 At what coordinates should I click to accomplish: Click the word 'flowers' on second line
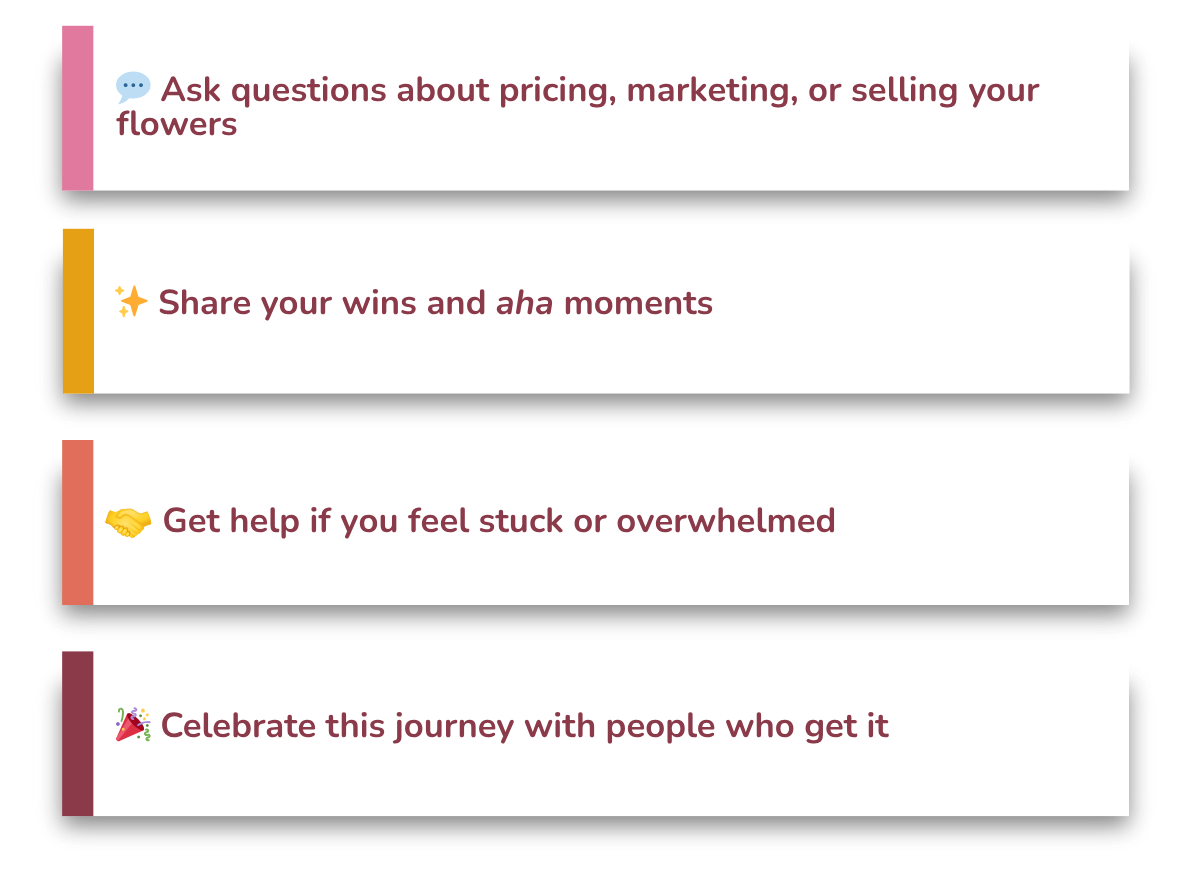point(177,124)
